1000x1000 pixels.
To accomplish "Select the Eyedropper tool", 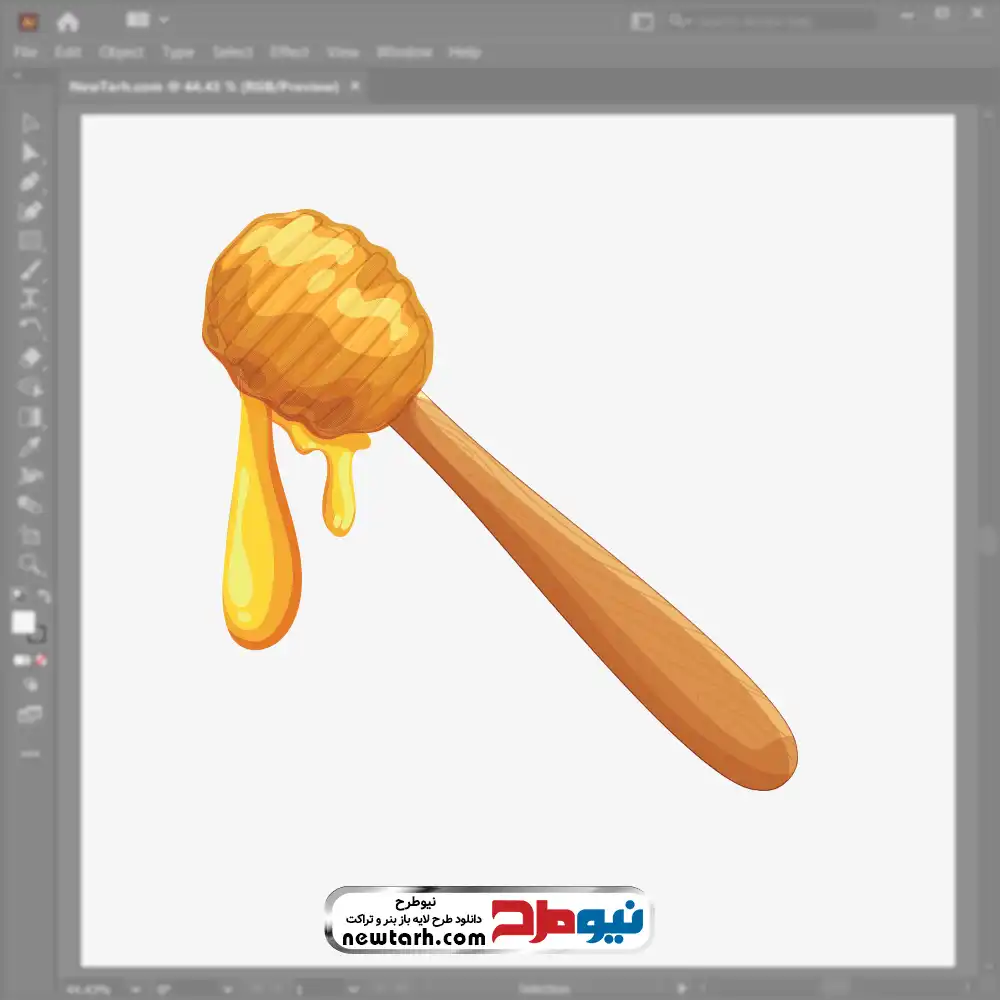I will click(30, 446).
